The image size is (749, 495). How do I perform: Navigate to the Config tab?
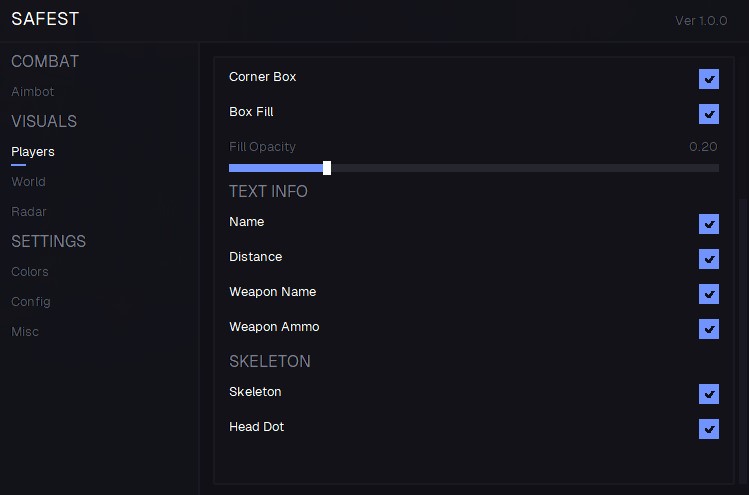click(x=31, y=302)
